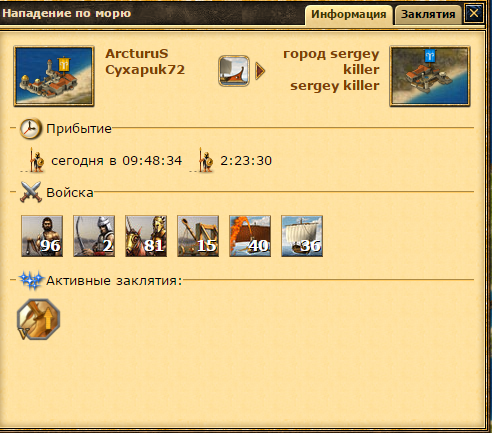Screen dimensions: 492x433
Task: Open the город sergey killer town link
Action: (331, 62)
